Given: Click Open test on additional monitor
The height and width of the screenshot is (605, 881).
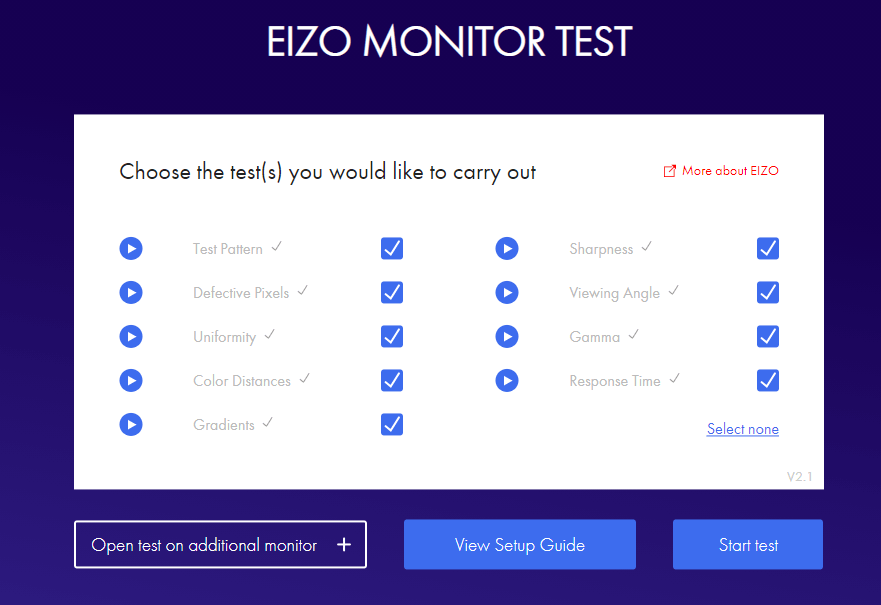Looking at the screenshot, I should [x=220, y=545].
